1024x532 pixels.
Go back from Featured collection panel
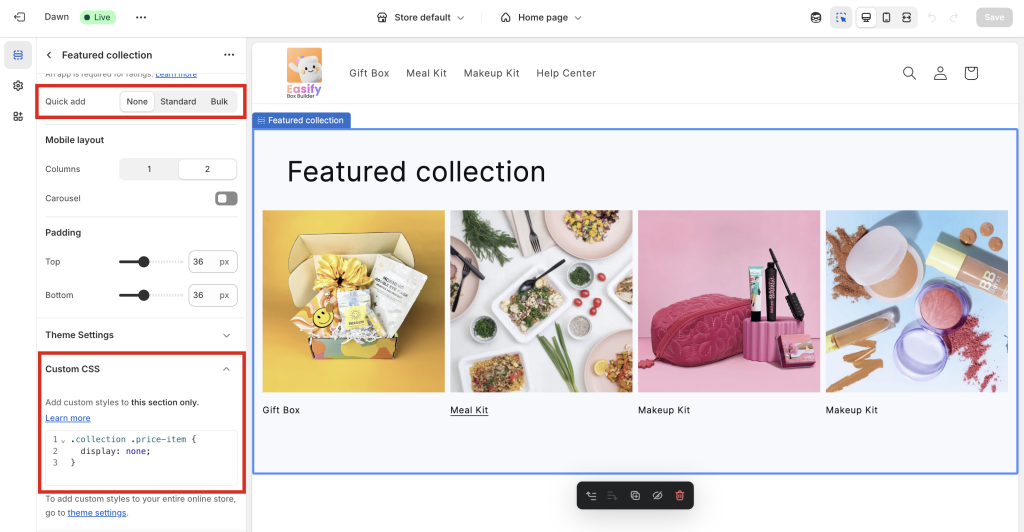(x=49, y=55)
